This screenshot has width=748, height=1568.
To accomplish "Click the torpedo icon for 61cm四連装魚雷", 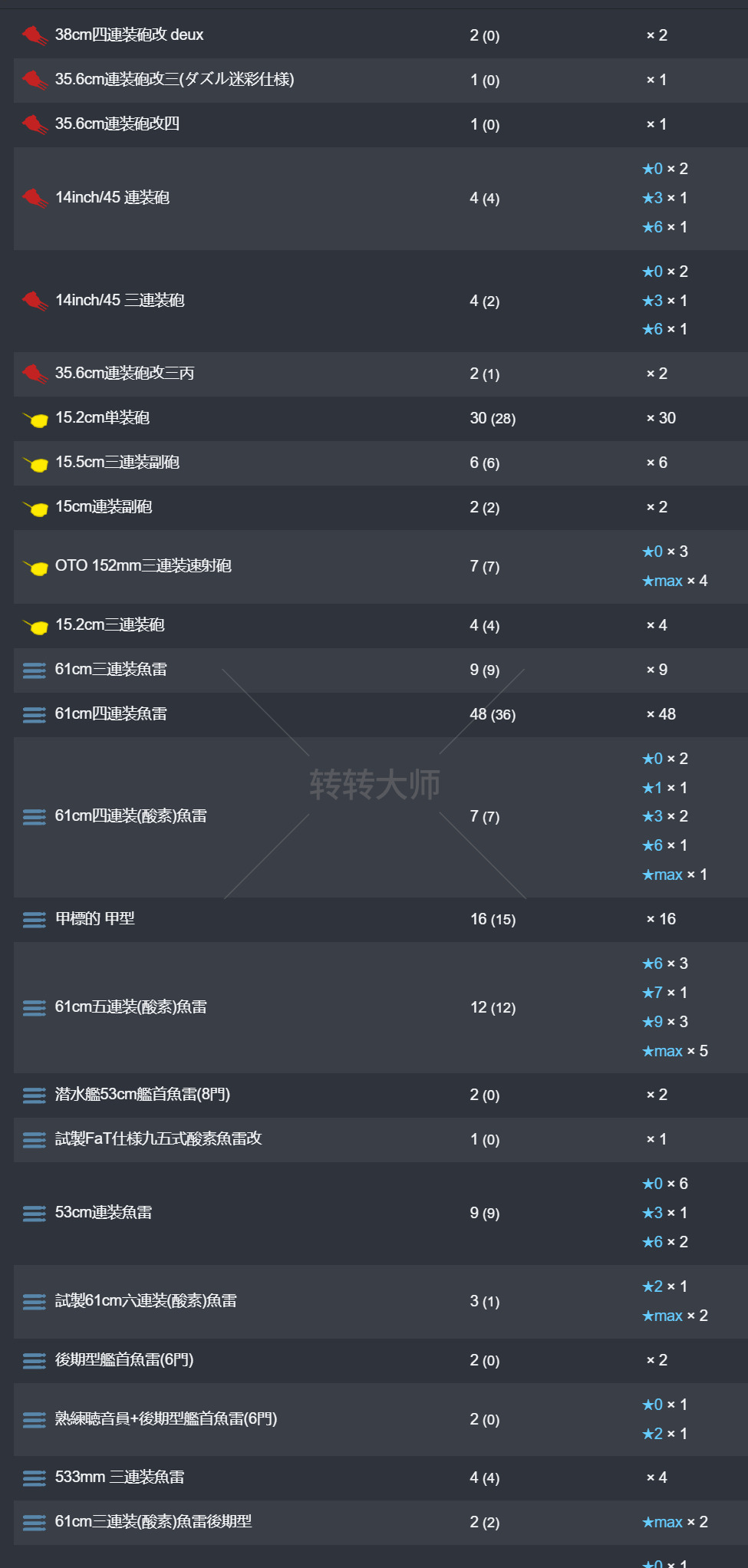I will coord(35,714).
